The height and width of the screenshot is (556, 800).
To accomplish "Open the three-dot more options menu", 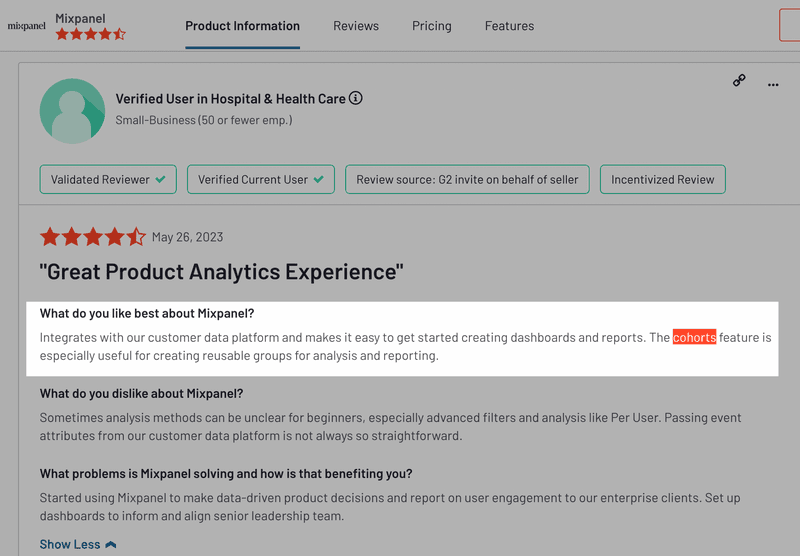I will (773, 85).
